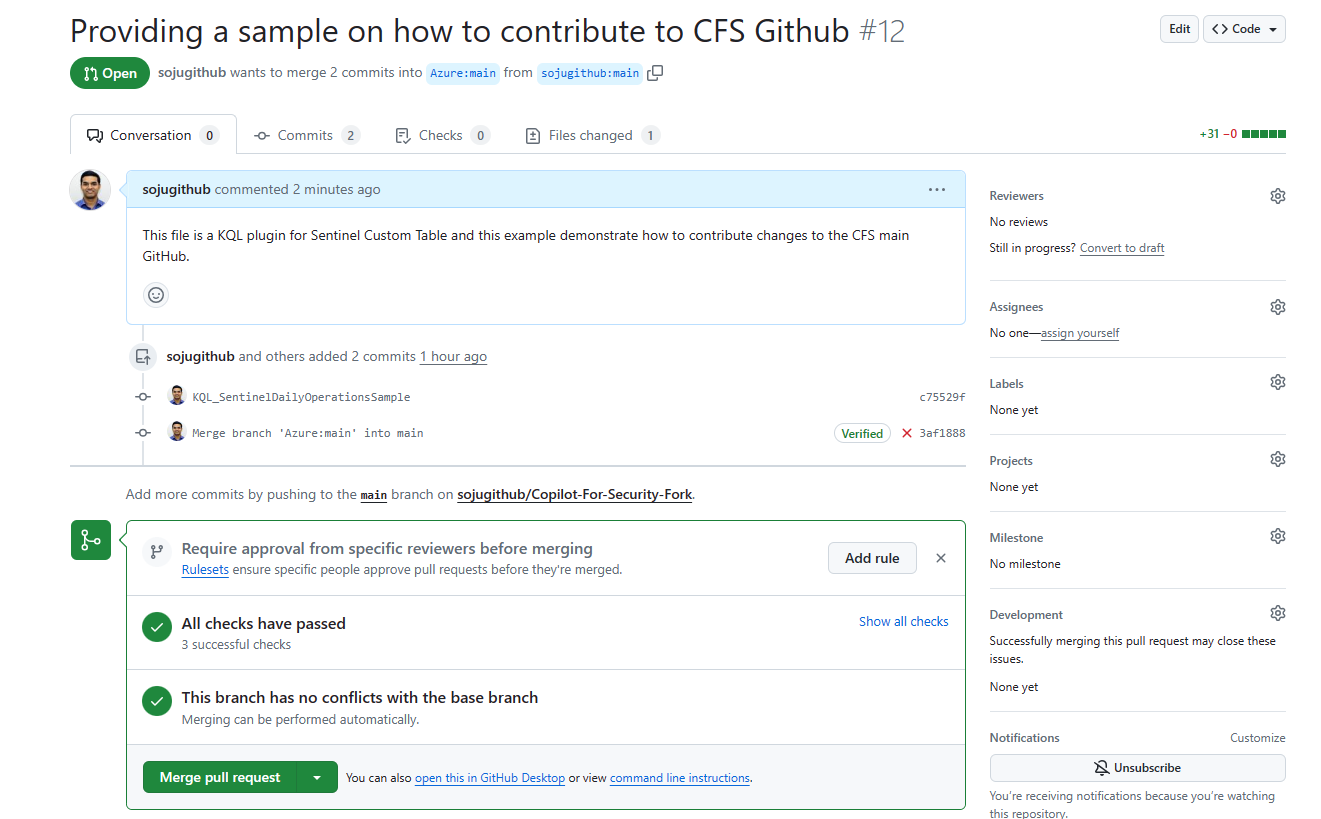Screen dimensions: 1321x819
Task: Click the Show all checks link
Action: (903, 622)
